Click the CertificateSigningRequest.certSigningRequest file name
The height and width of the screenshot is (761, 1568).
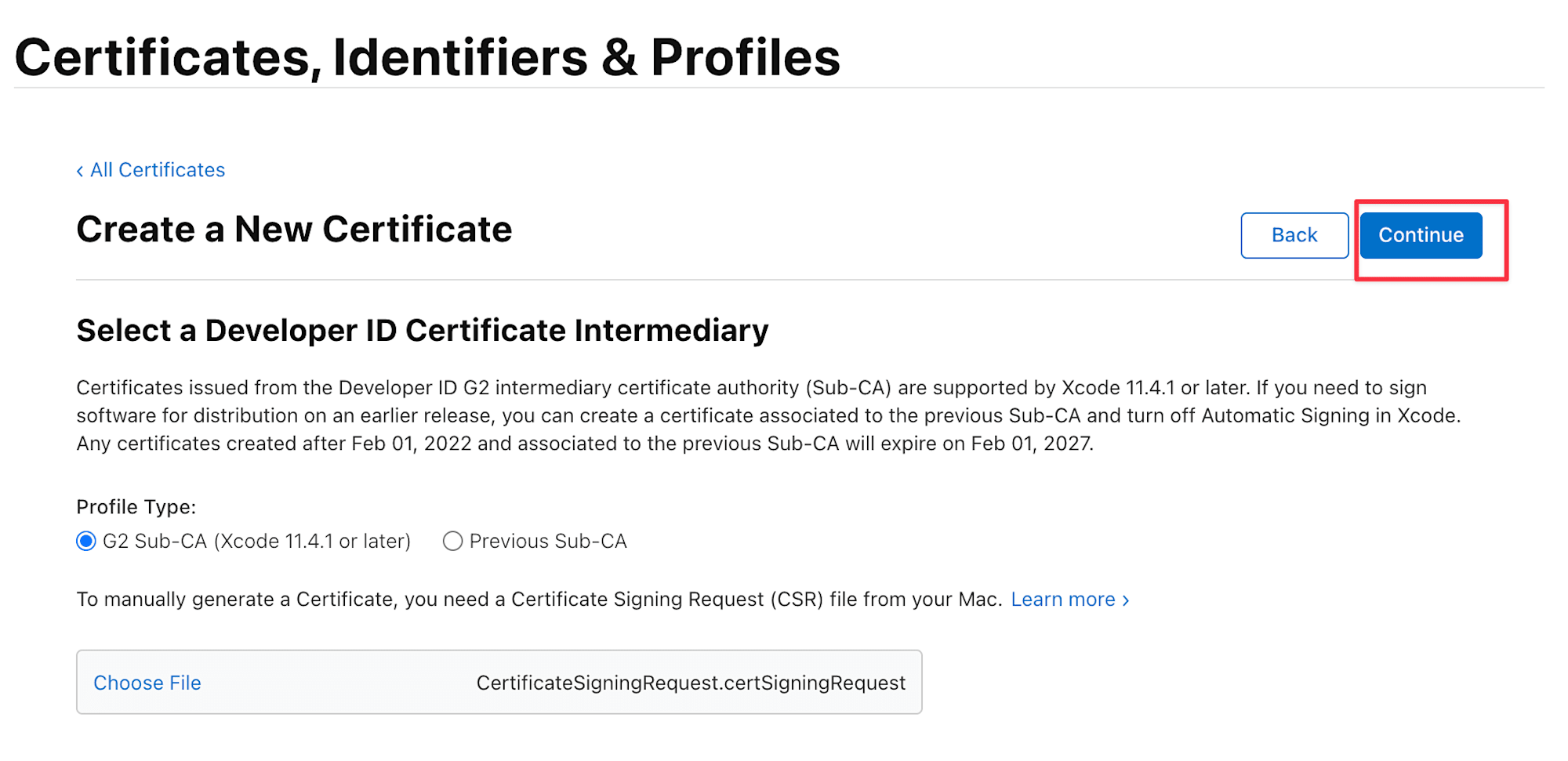pyautogui.click(x=690, y=683)
